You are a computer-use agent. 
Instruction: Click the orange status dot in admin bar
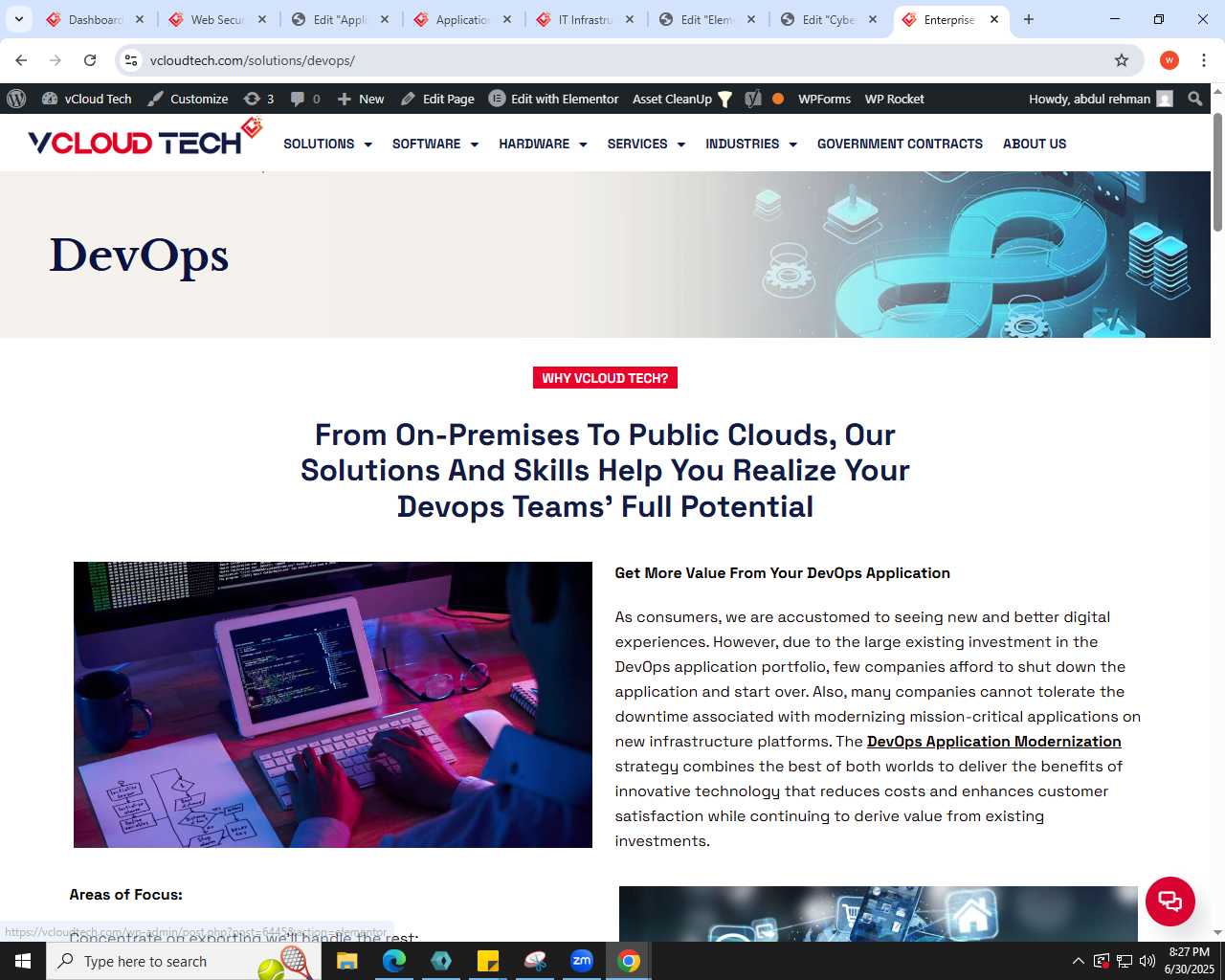[x=778, y=99]
